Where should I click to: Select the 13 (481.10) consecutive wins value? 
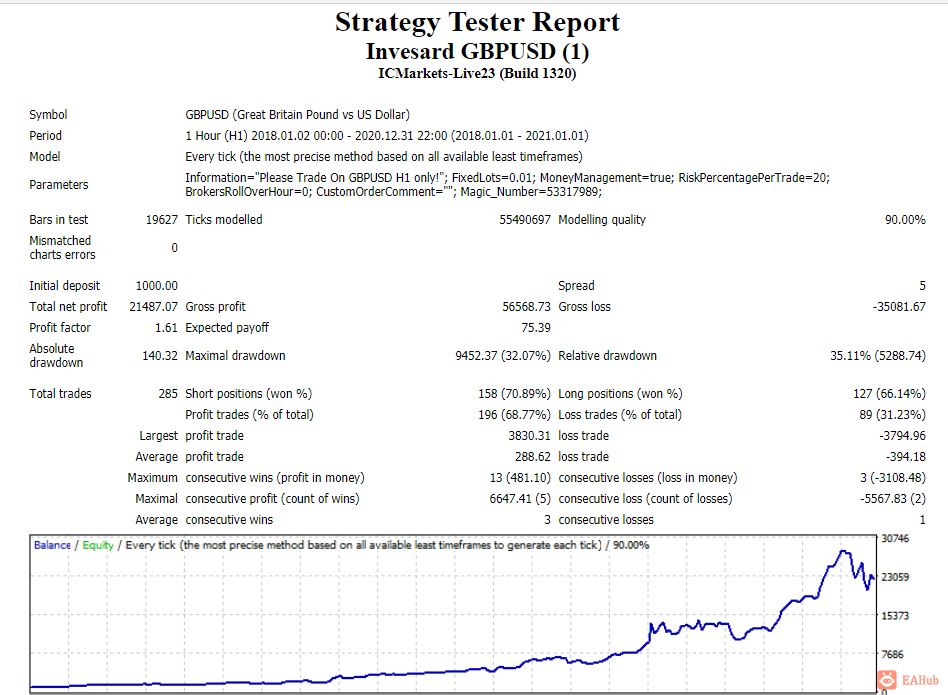tap(520, 477)
